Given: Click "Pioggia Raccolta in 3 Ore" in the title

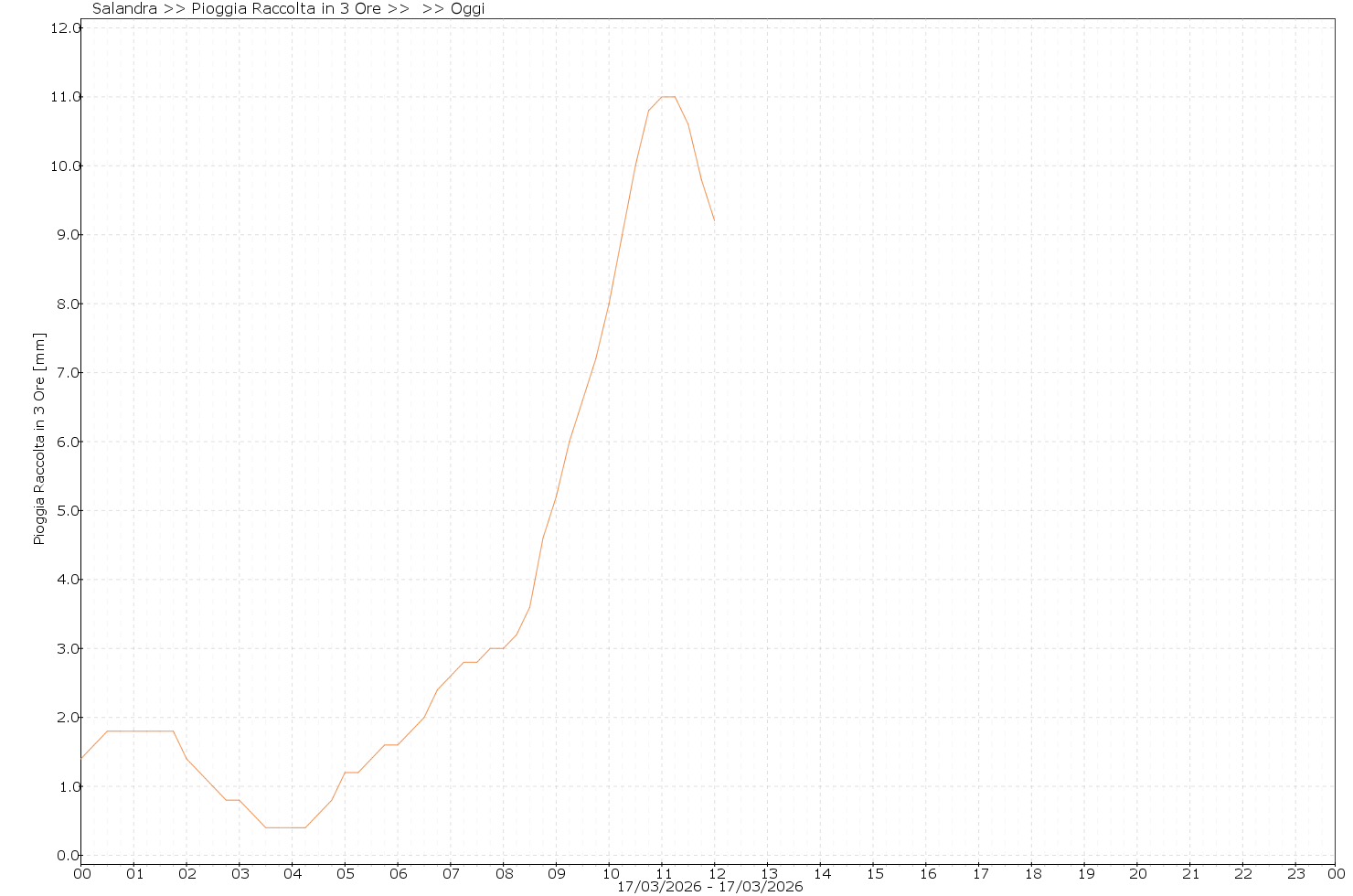Looking at the screenshot, I should 286,9.
